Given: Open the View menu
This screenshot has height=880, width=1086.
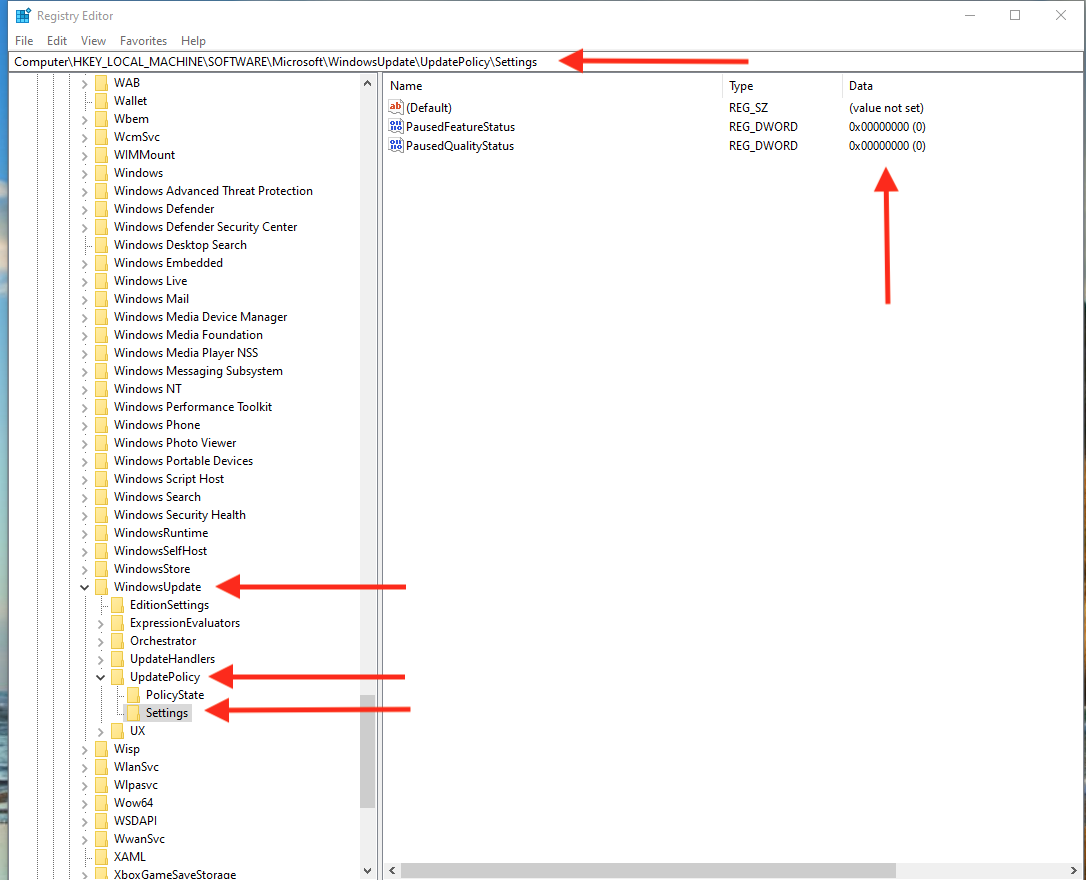Looking at the screenshot, I should click(93, 41).
